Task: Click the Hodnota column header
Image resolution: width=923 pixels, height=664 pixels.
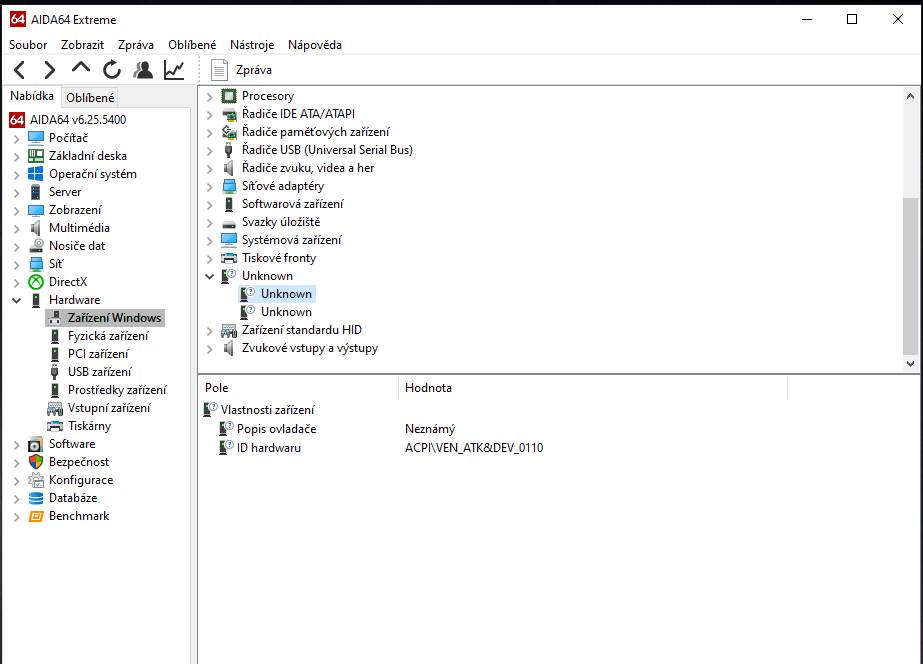Action: 593,388
